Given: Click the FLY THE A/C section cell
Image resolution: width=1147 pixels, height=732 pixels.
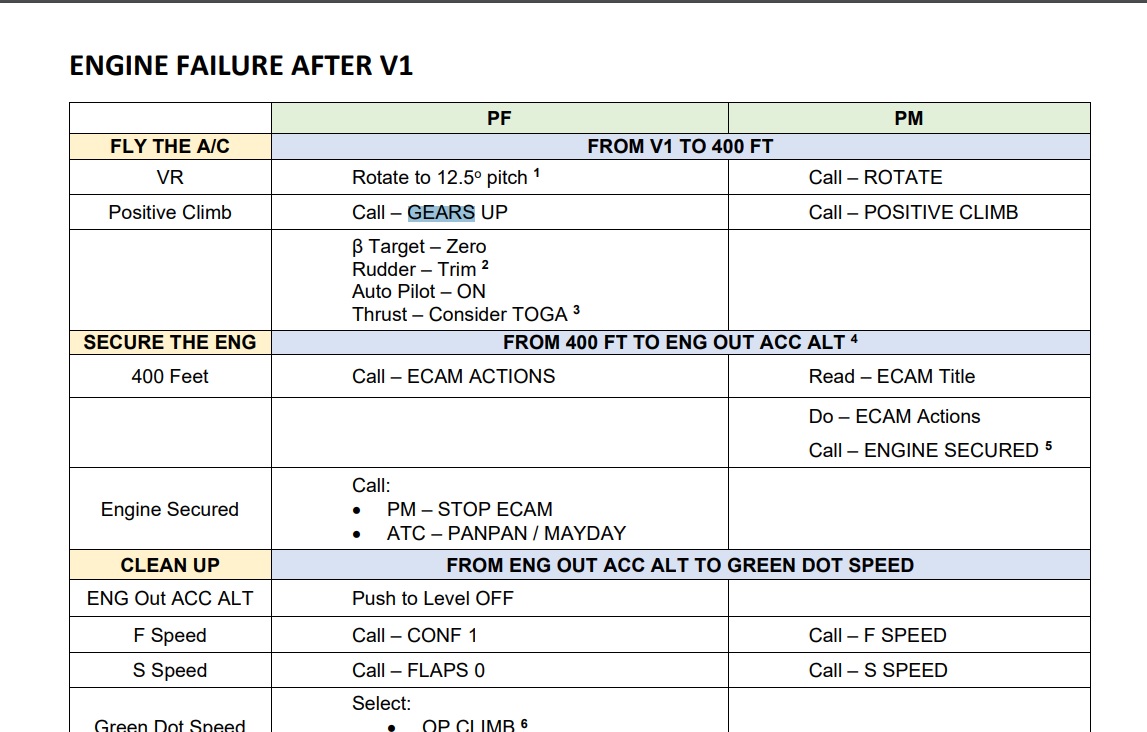Looking at the screenshot, I should pyautogui.click(x=170, y=146).
